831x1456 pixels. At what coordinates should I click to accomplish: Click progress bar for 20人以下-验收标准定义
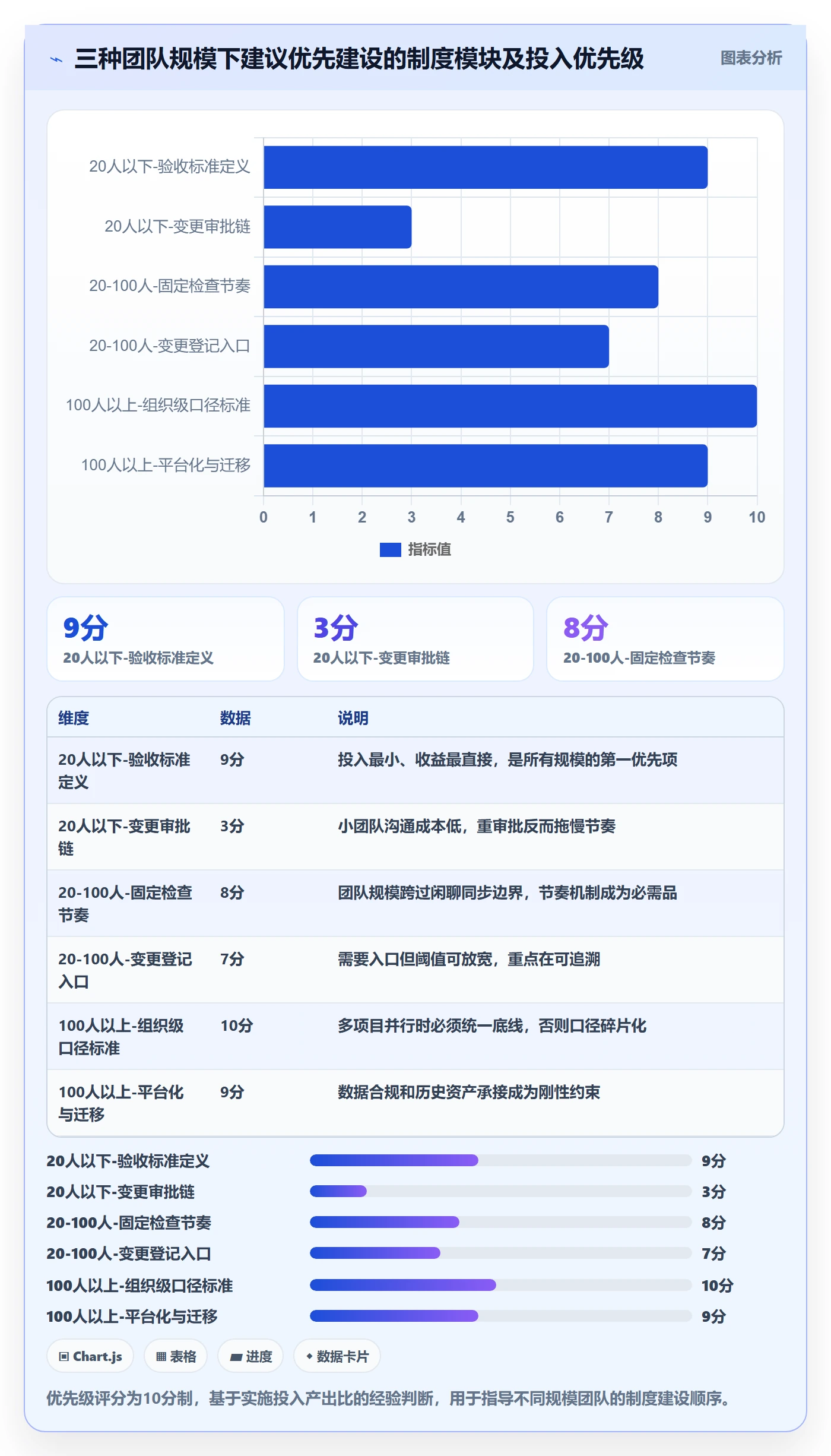[500, 1160]
